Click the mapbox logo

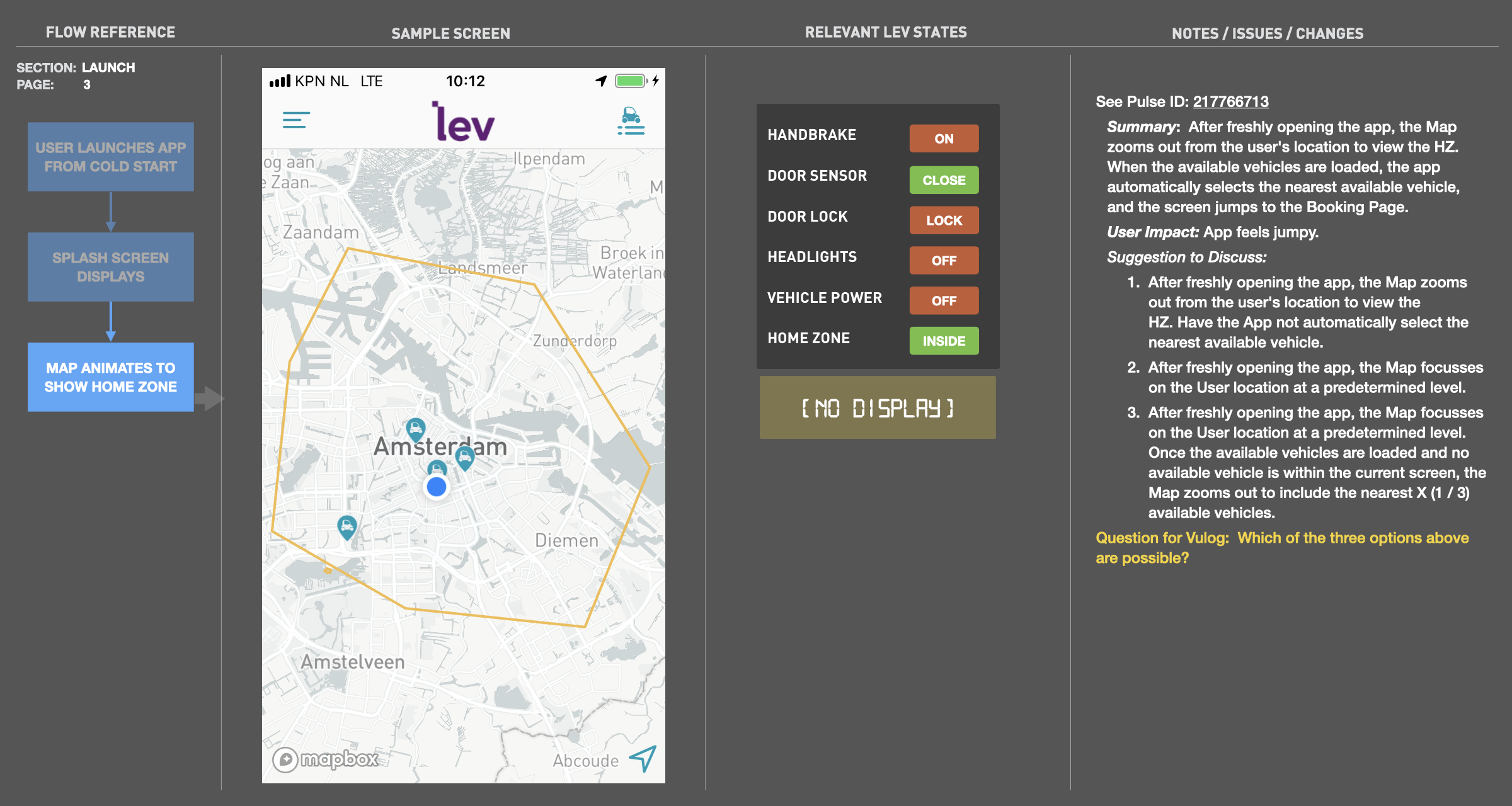[x=326, y=759]
